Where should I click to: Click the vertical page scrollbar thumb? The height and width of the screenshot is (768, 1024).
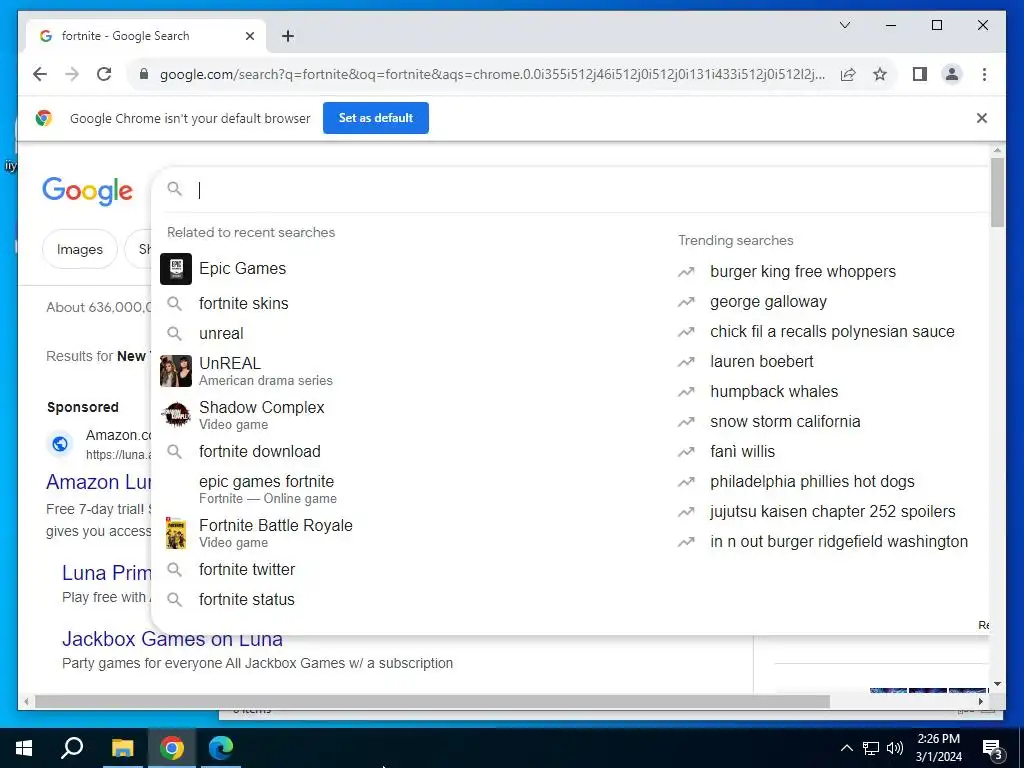(x=997, y=192)
